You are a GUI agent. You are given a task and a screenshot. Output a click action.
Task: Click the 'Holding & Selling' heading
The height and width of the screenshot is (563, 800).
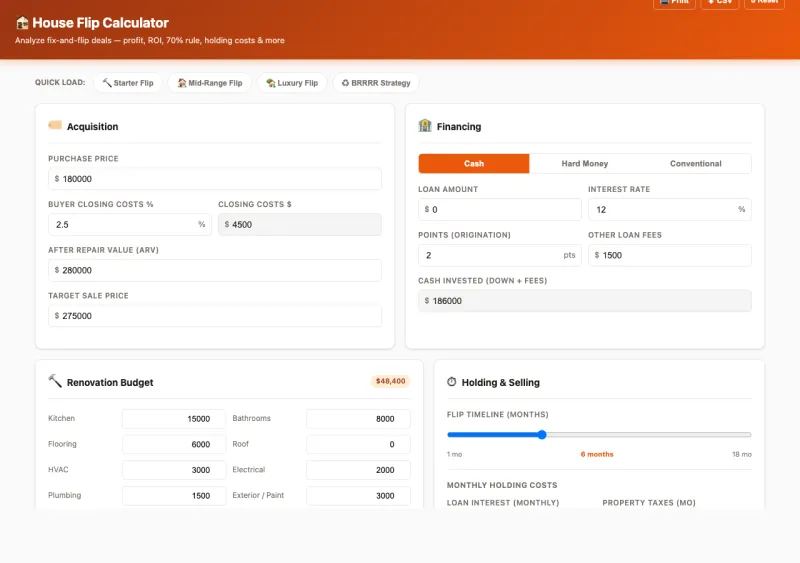[501, 382]
